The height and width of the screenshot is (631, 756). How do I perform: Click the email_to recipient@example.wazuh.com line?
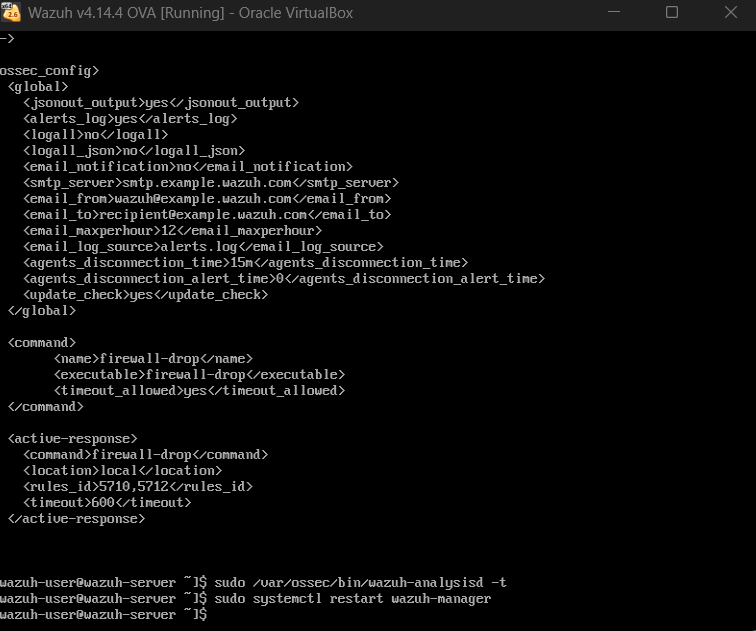pyautogui.click(x=207, y=215)
